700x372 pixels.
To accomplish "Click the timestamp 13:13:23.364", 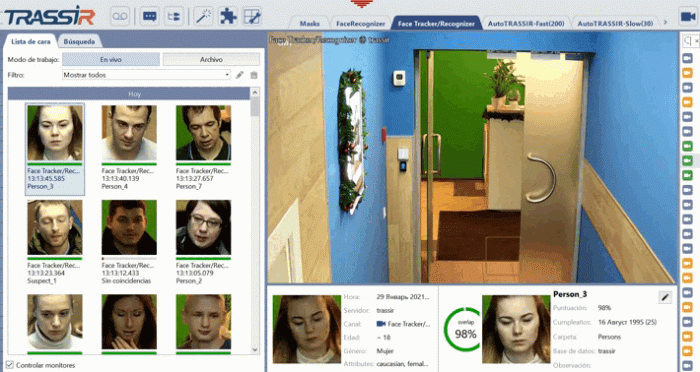I will (x=46, y=273).
